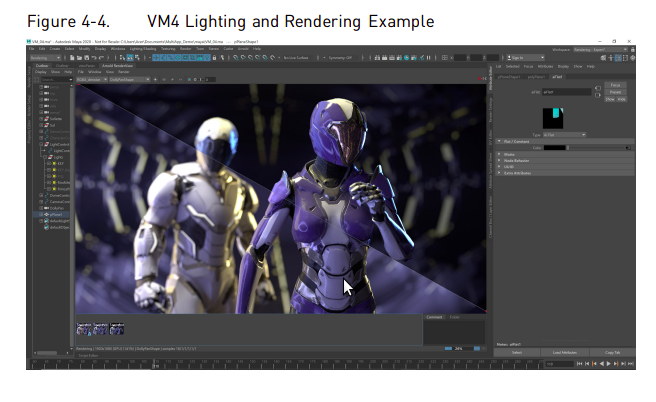Open the Arnold menu
This screenshot has width=656, height=402.
click(x=243, y=49)
